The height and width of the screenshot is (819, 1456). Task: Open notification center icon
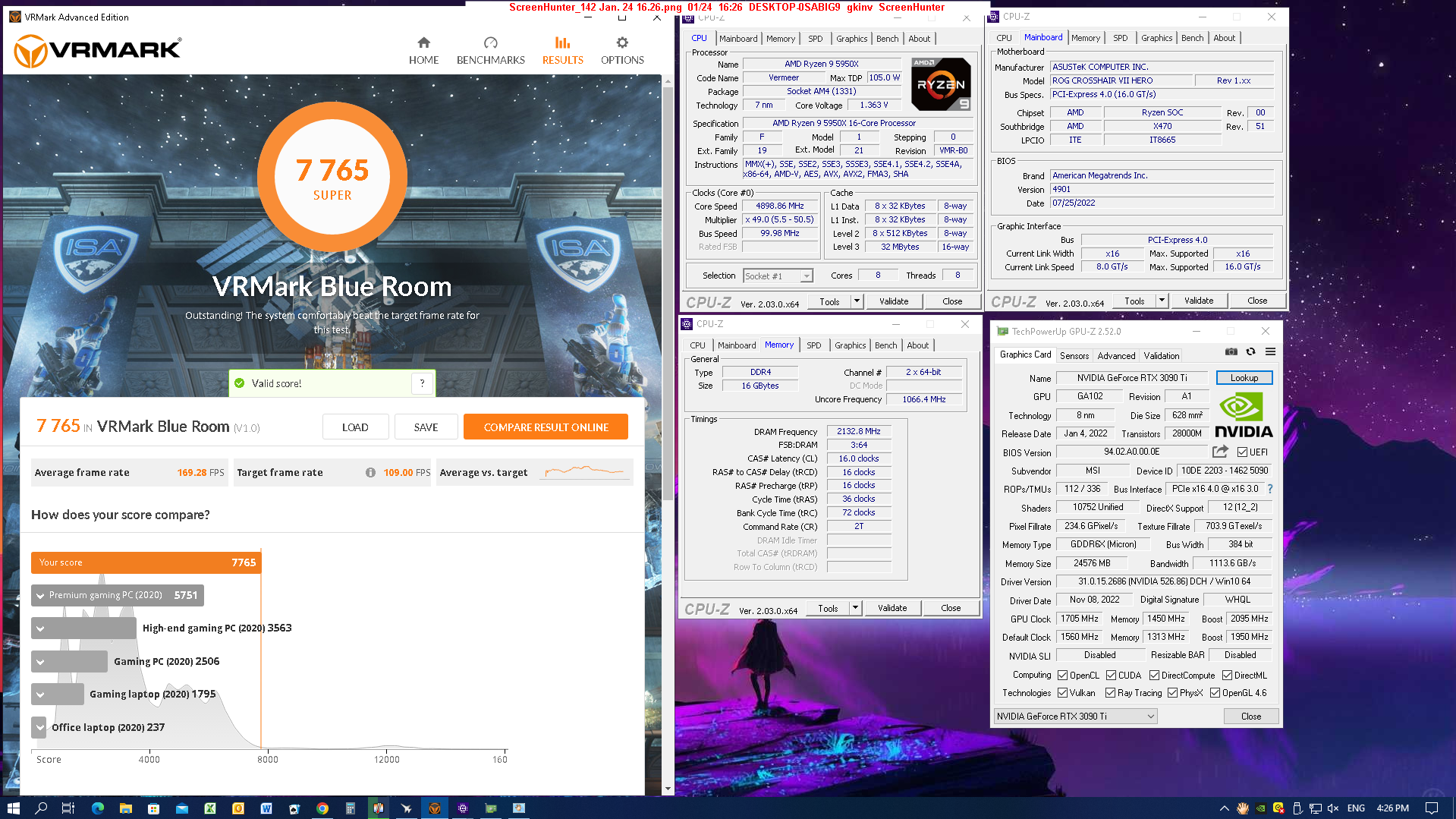coord(1432,808)
